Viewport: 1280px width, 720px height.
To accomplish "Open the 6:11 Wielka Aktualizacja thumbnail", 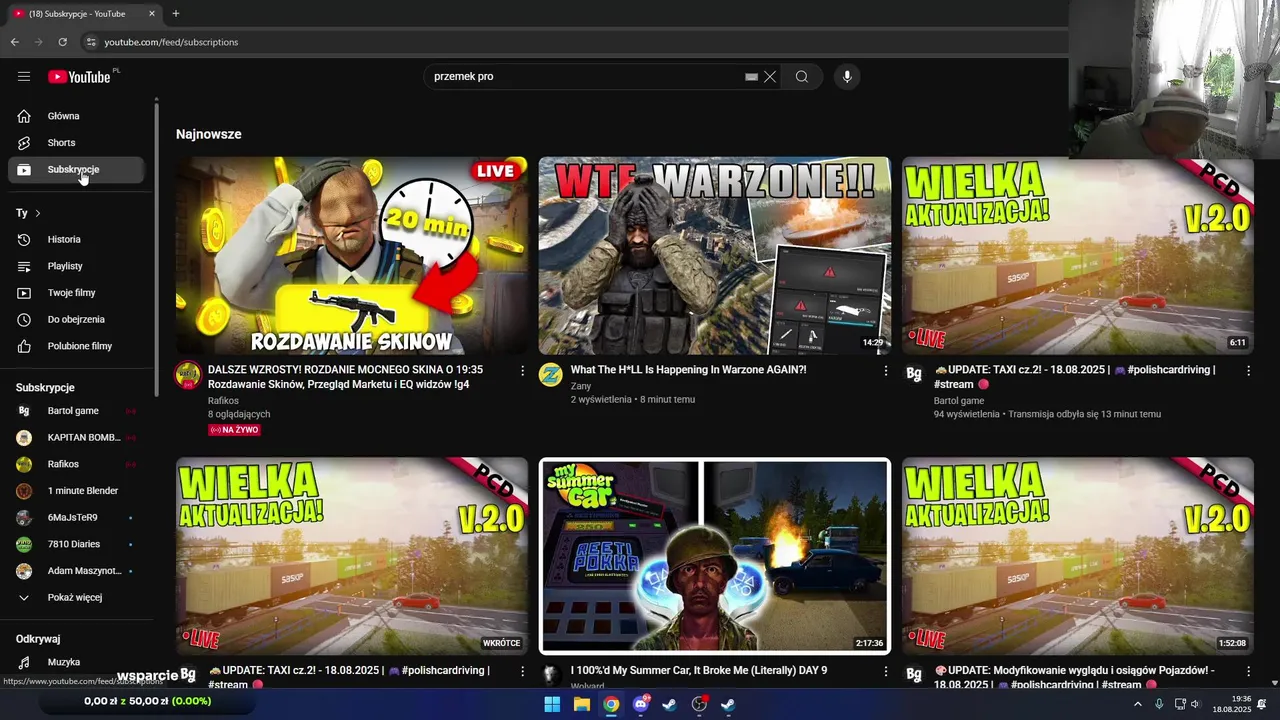I will pos(1078,255).
